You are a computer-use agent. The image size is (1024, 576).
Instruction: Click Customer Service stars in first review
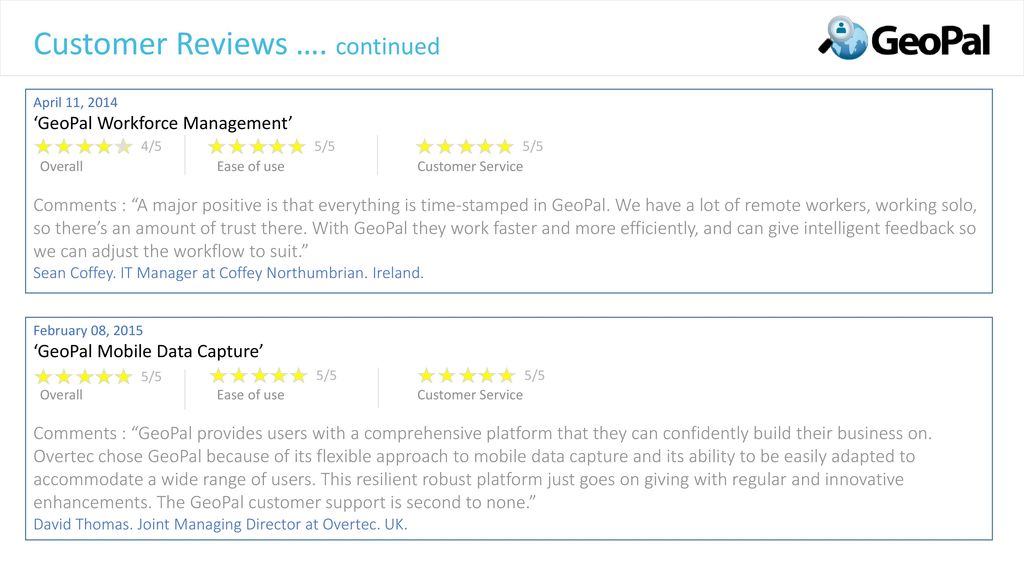tap(465, 146)
